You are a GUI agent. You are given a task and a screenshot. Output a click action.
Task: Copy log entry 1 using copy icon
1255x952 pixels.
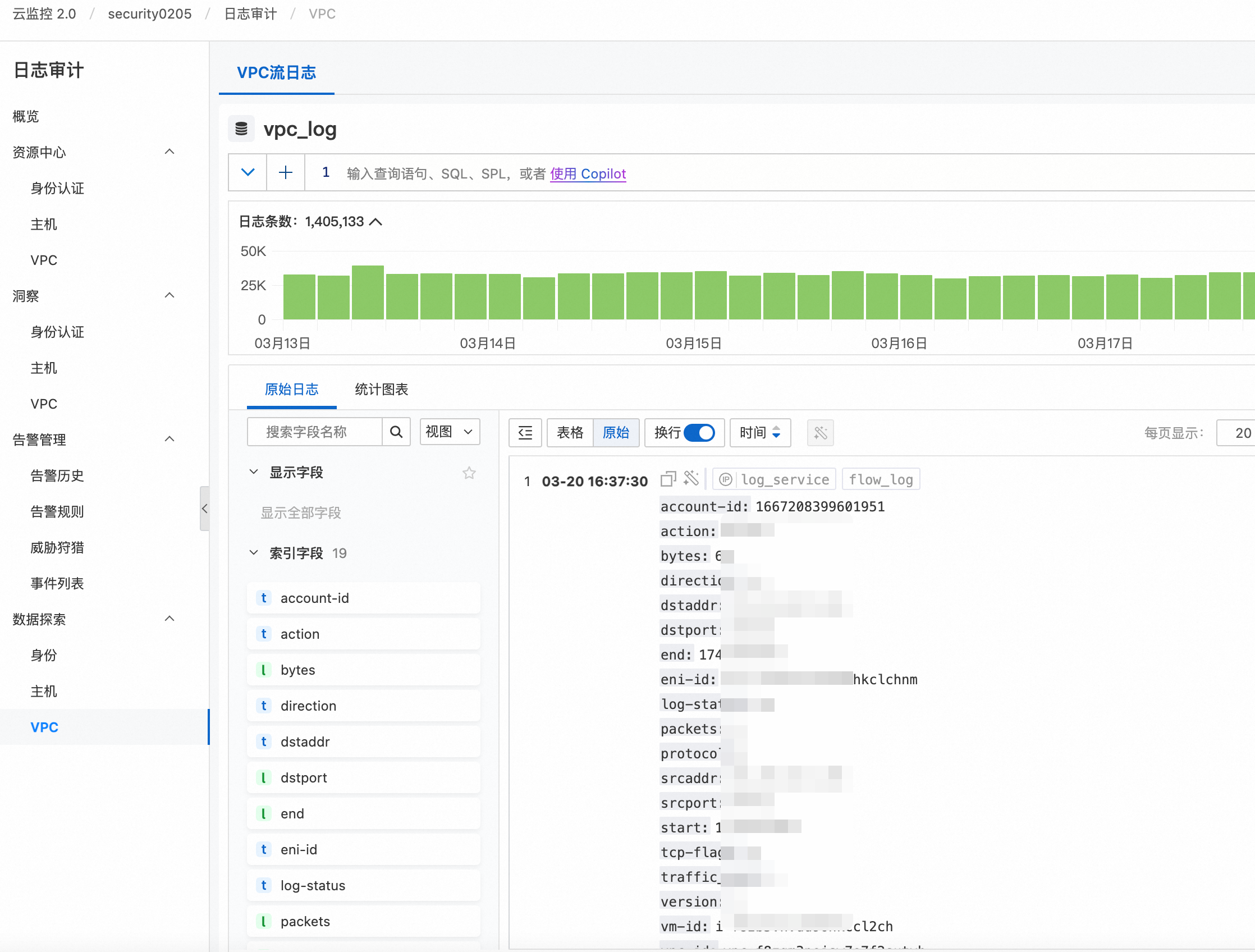[x=668, y=479]
